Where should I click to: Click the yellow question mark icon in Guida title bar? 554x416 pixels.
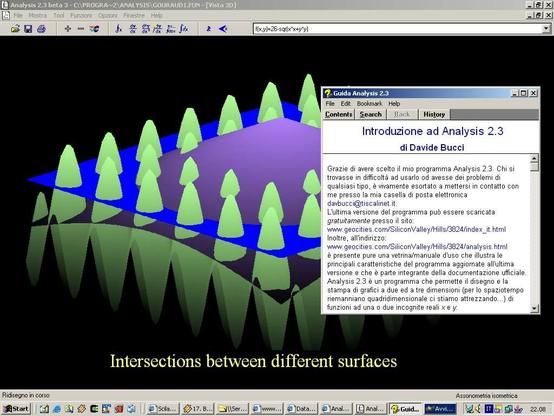point(328,93)
